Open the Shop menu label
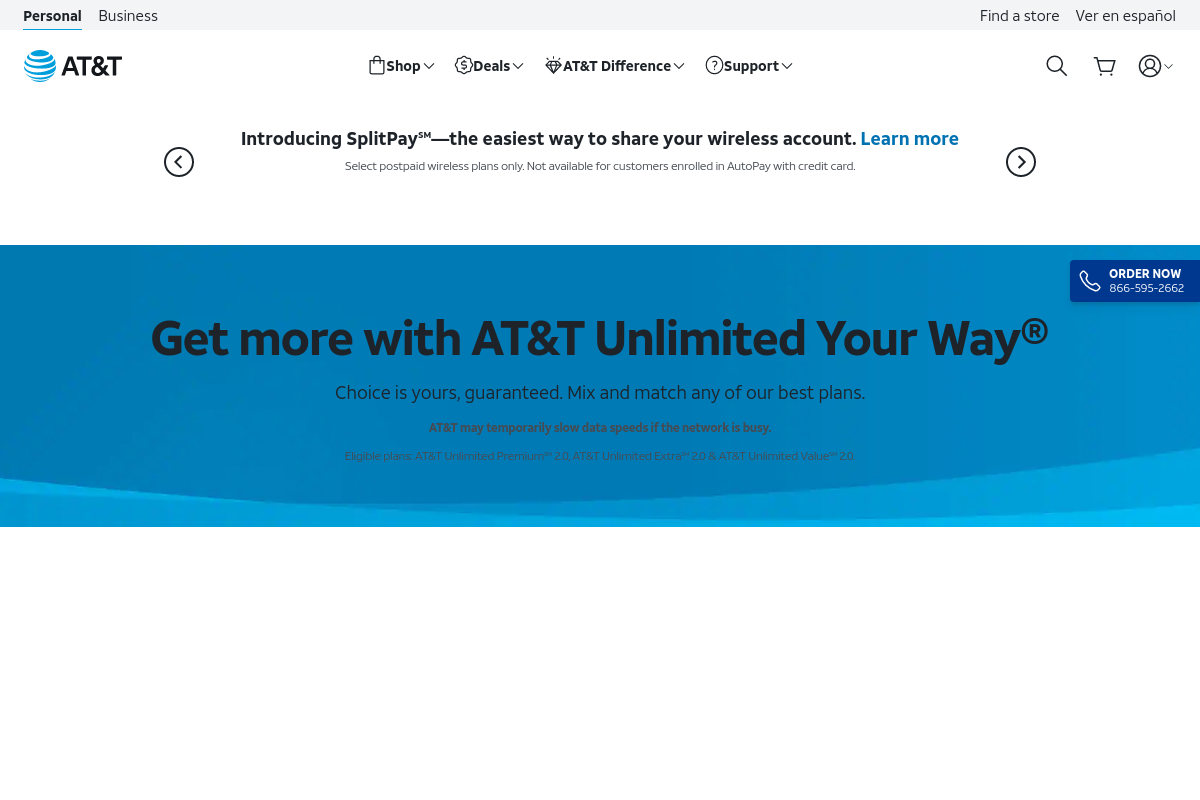Screen dimensions: 1200x800 coord(403,66)
